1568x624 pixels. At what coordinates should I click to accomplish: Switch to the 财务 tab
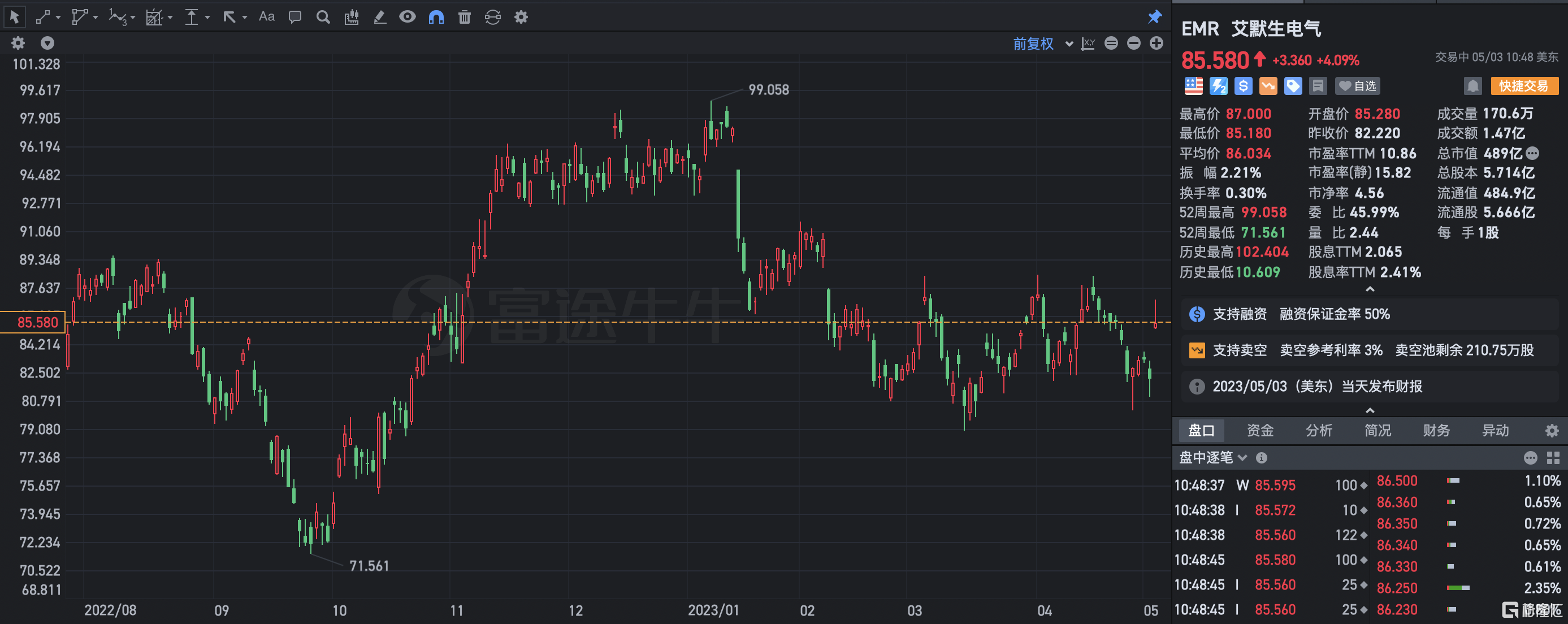[x=1436, y=430]
